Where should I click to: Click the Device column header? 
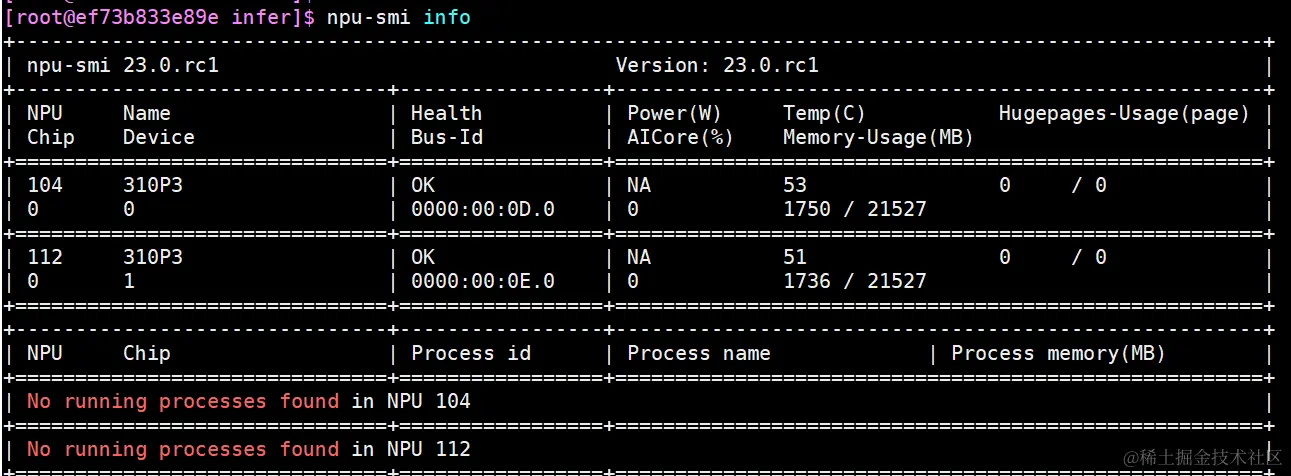[159, 137]
